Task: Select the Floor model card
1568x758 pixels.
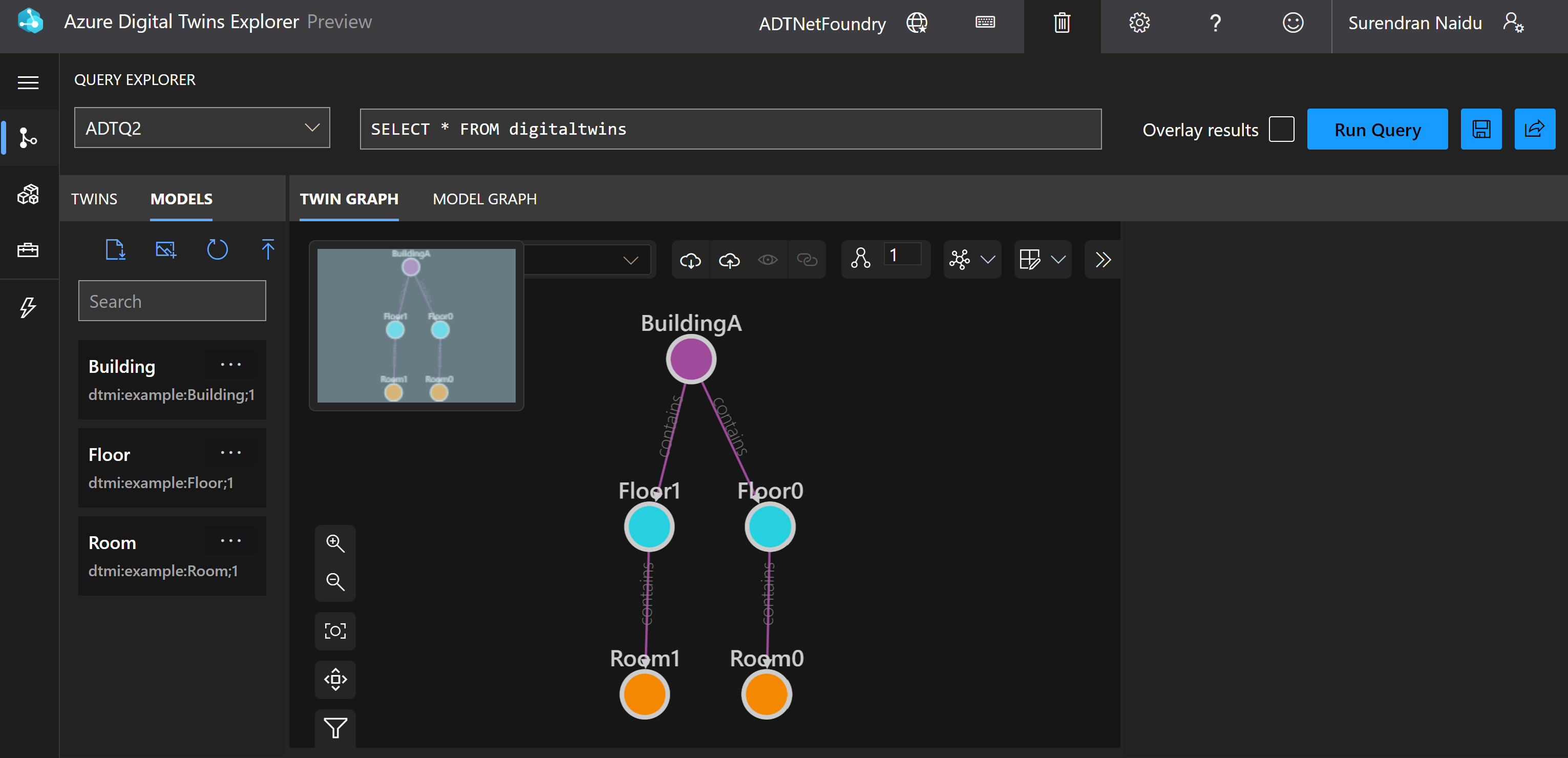Action: (172, 468)
